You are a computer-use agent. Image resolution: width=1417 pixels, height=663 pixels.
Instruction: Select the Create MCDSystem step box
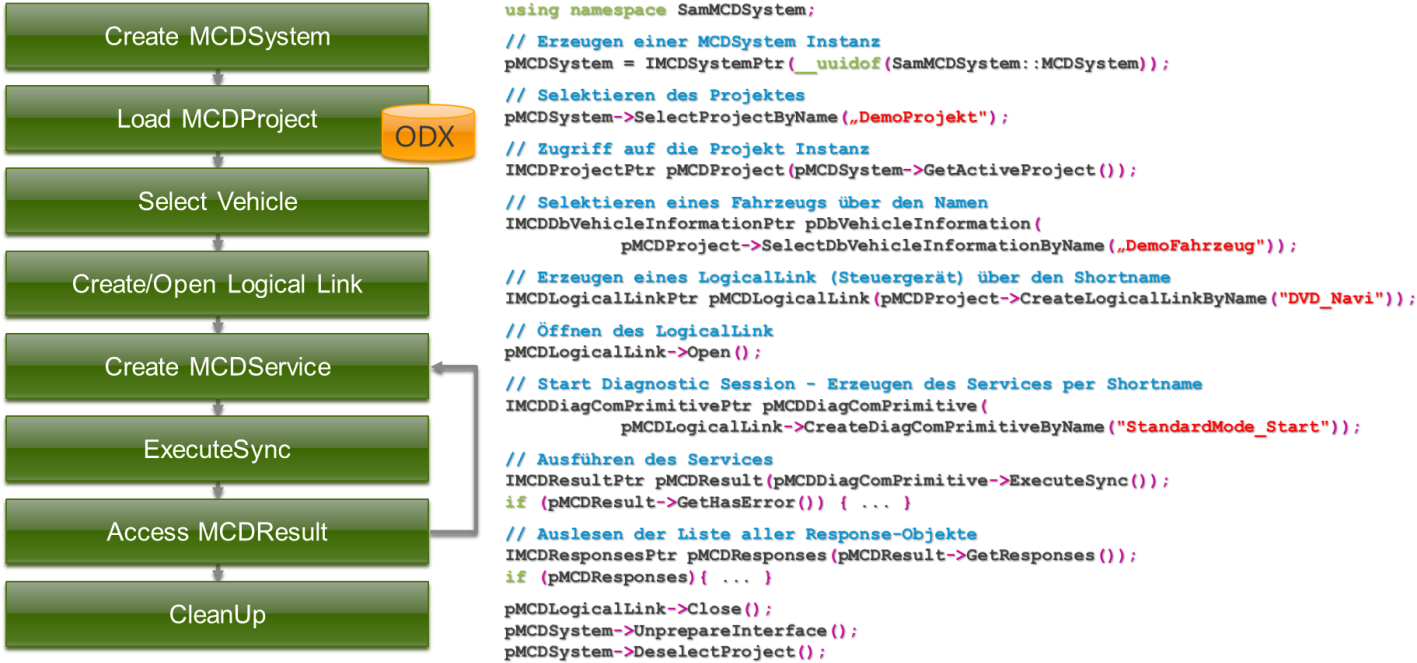point(217,37)
